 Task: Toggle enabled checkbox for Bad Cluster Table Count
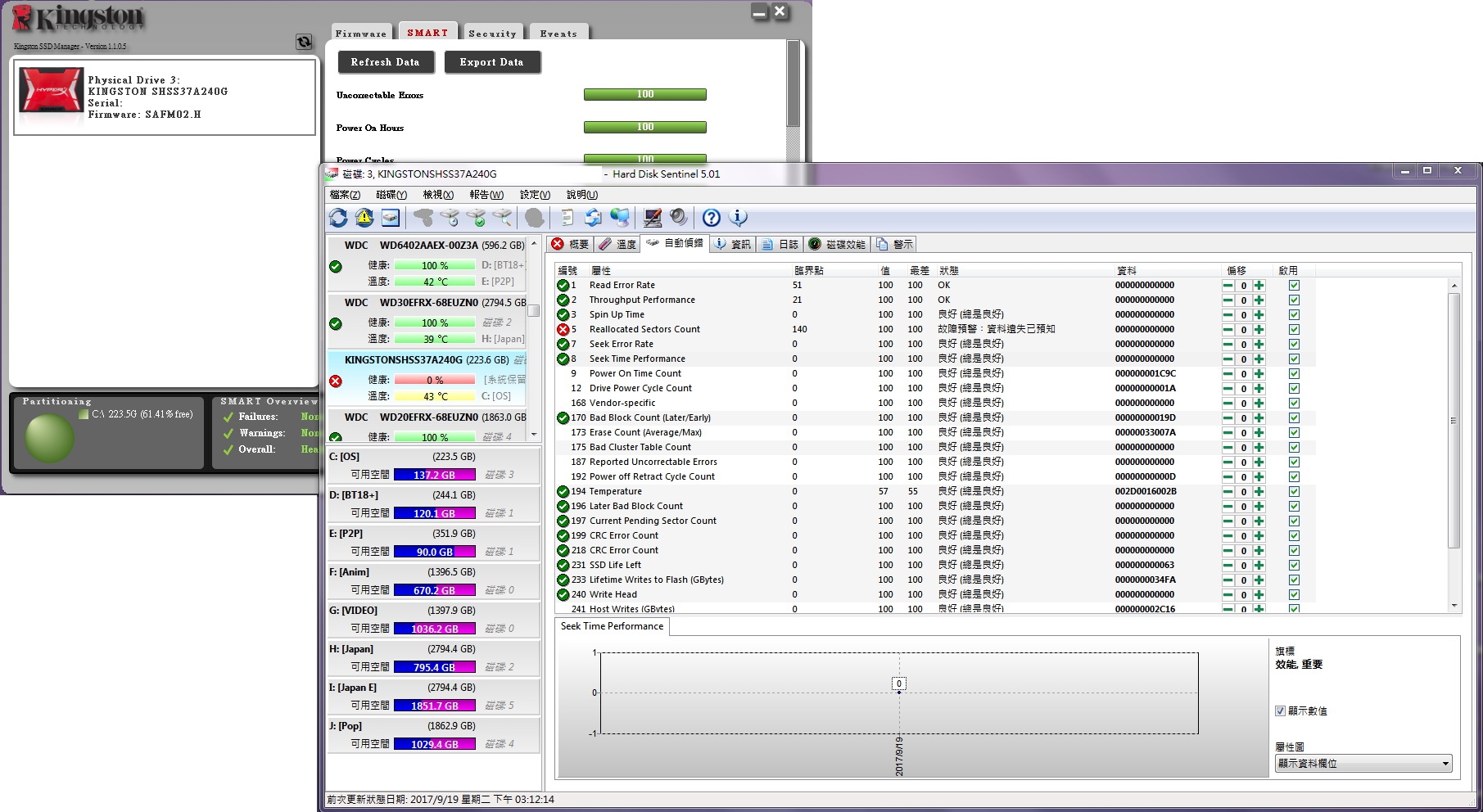click(x=1294, y=448)
